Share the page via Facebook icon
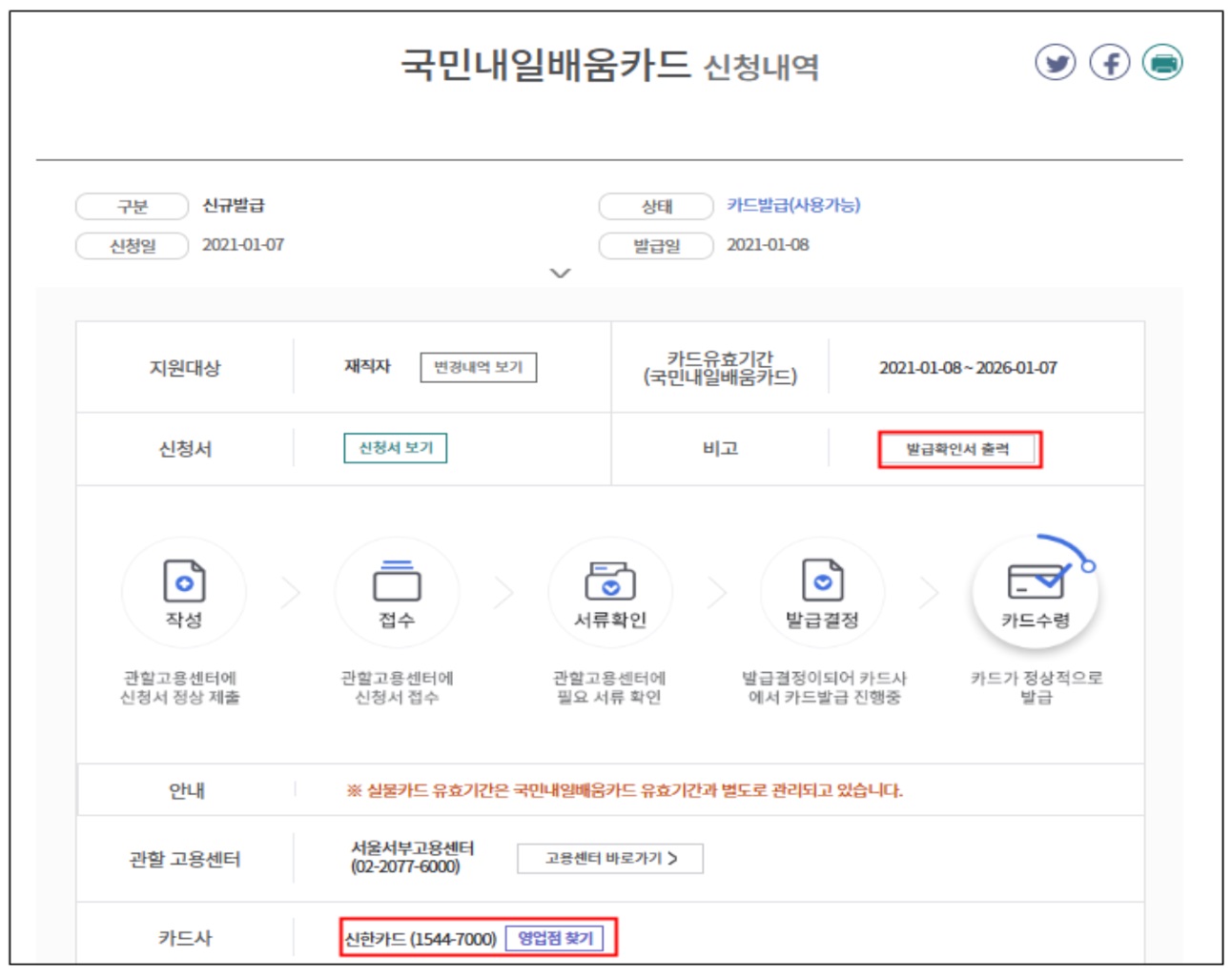The image size is (1232, 978). (1109, 63)
